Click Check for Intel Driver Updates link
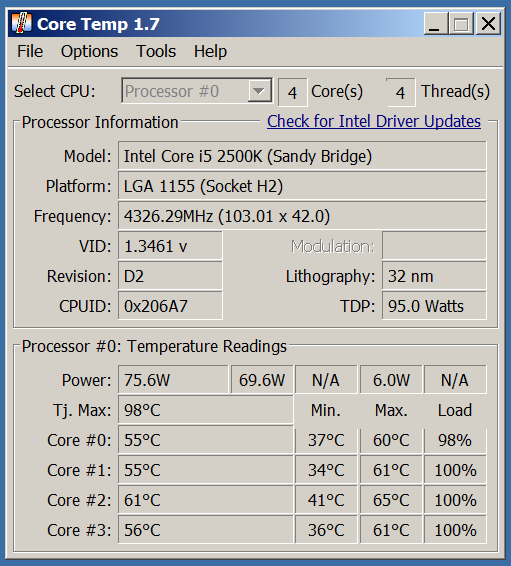511x566 pixels. (374, 121)
